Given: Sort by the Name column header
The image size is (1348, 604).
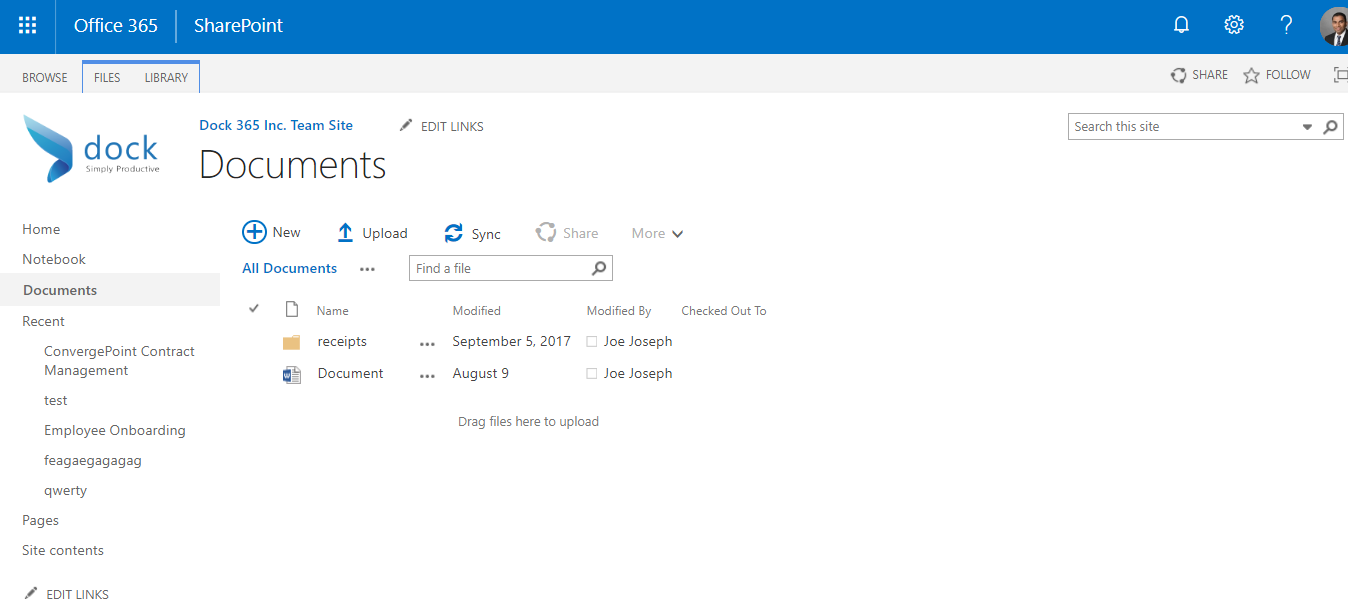Looking at the screenshot, I should 333,311.
